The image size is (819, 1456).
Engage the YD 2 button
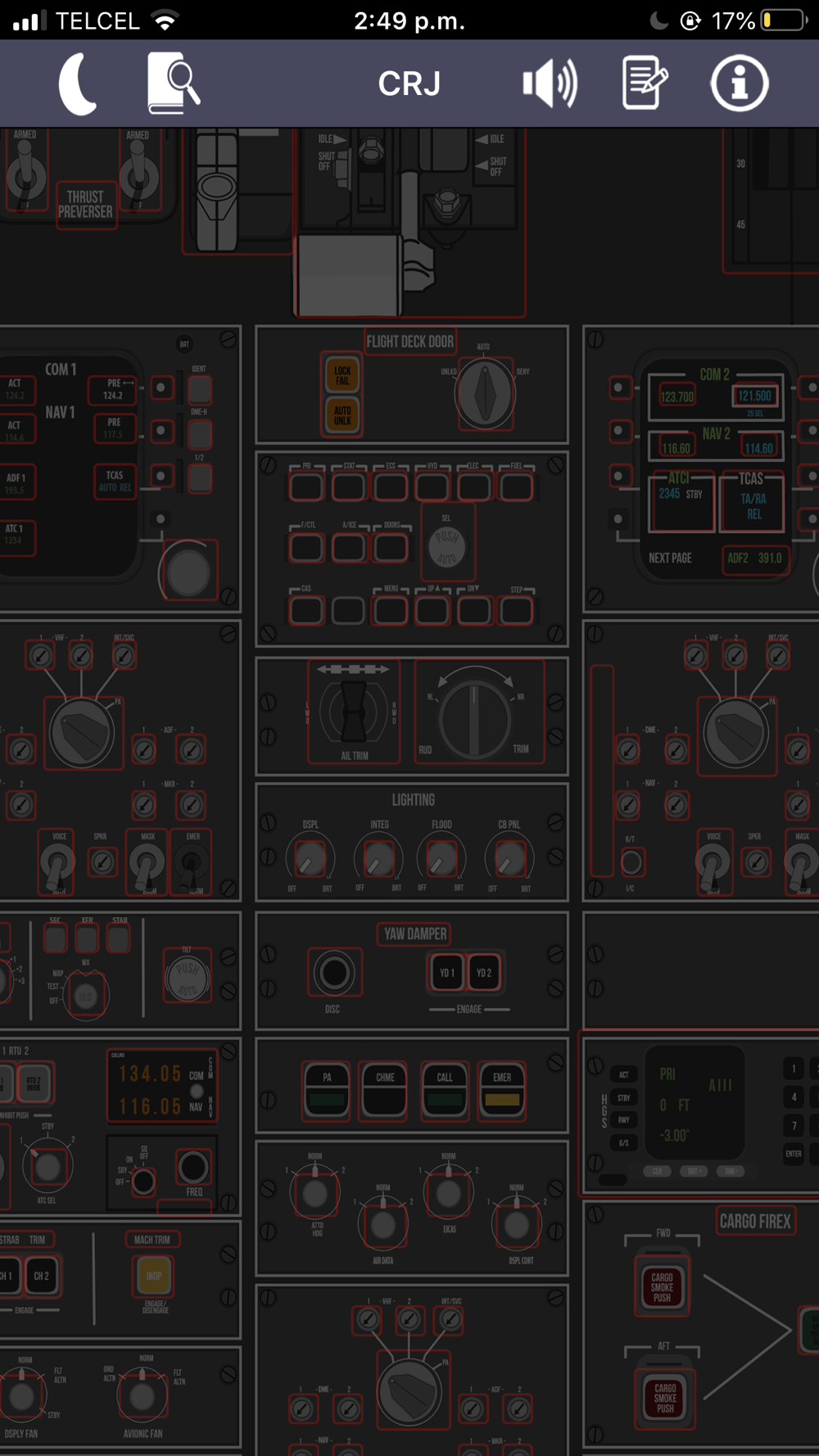click(484, 973)
